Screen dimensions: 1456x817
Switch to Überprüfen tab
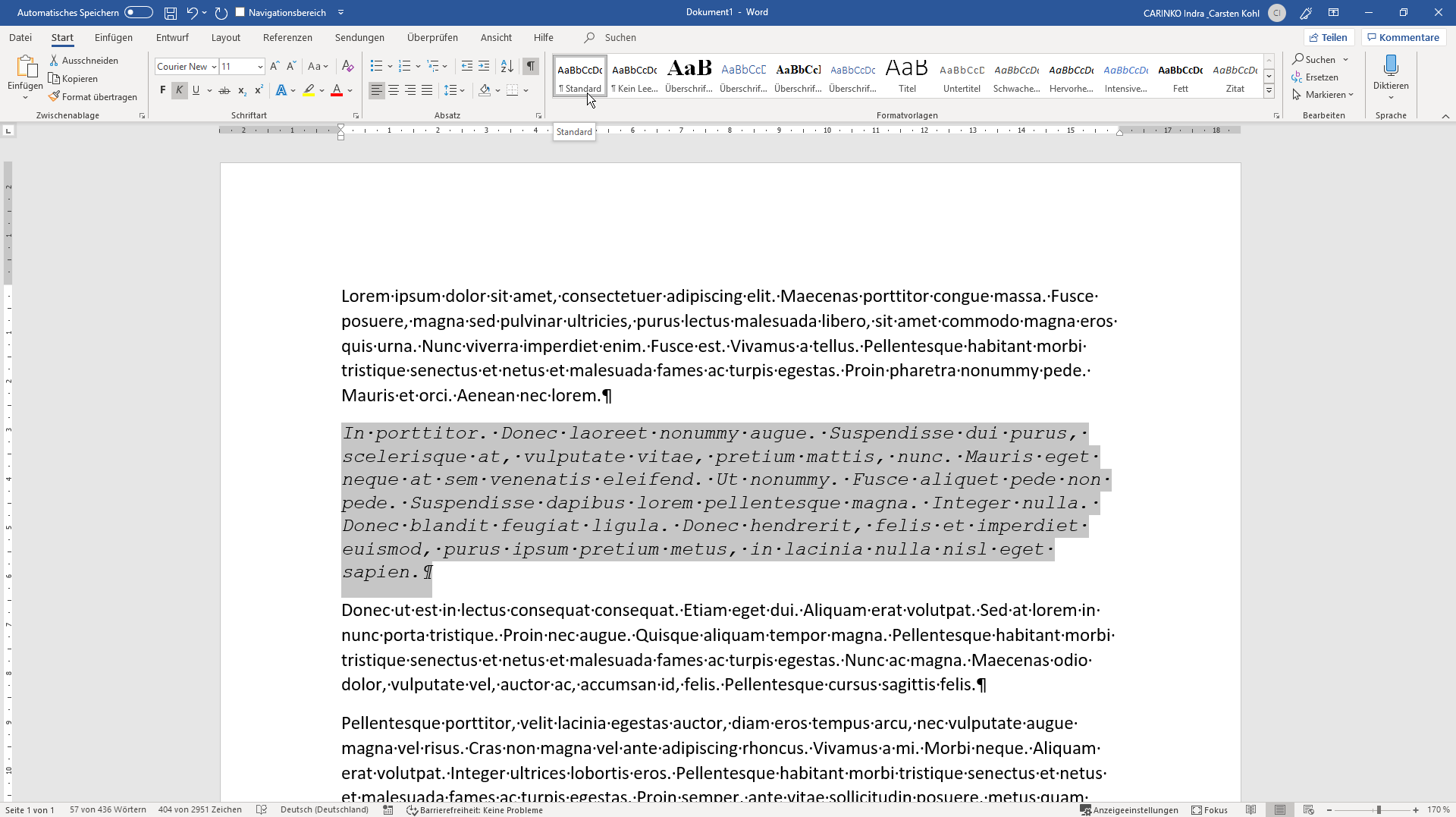432,37
